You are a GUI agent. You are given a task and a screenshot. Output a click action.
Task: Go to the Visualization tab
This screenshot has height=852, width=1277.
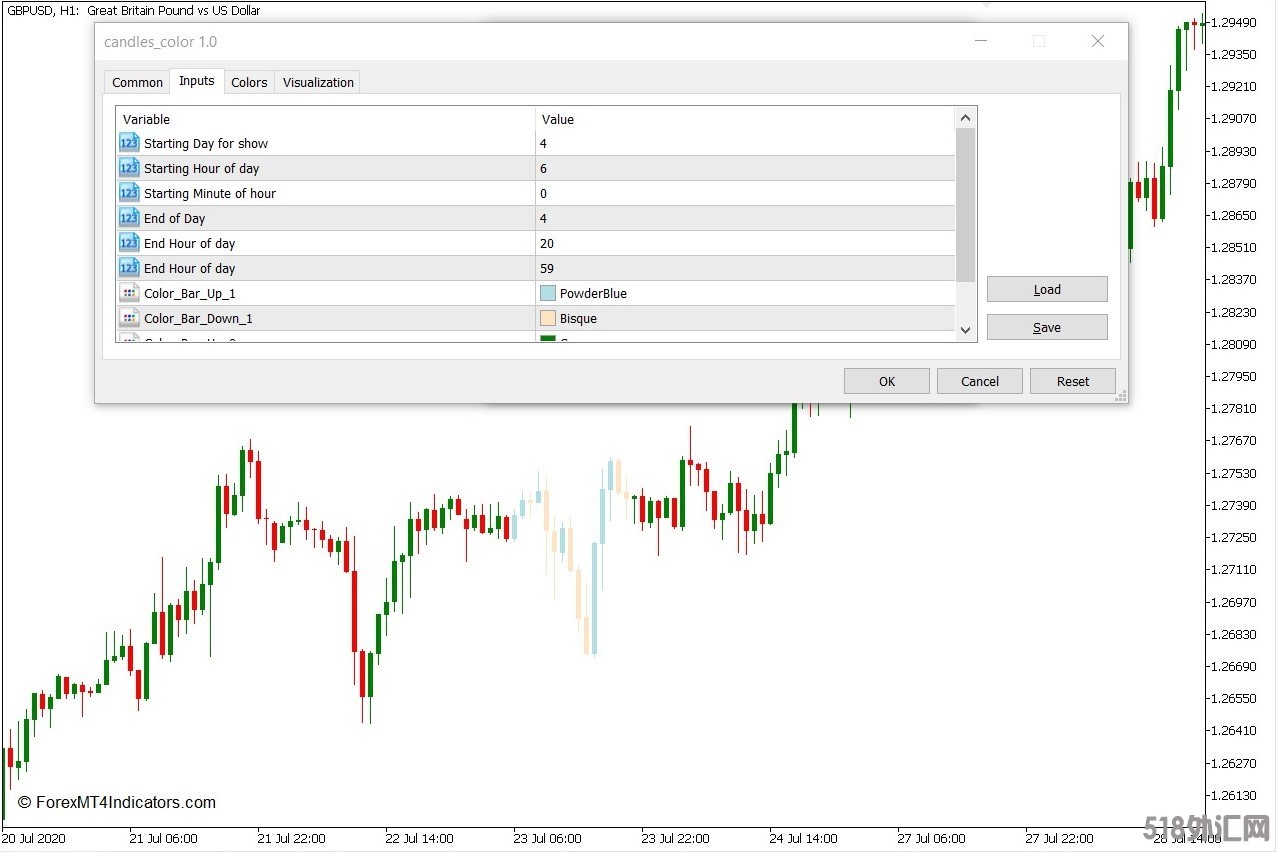(x=318, y=82)
